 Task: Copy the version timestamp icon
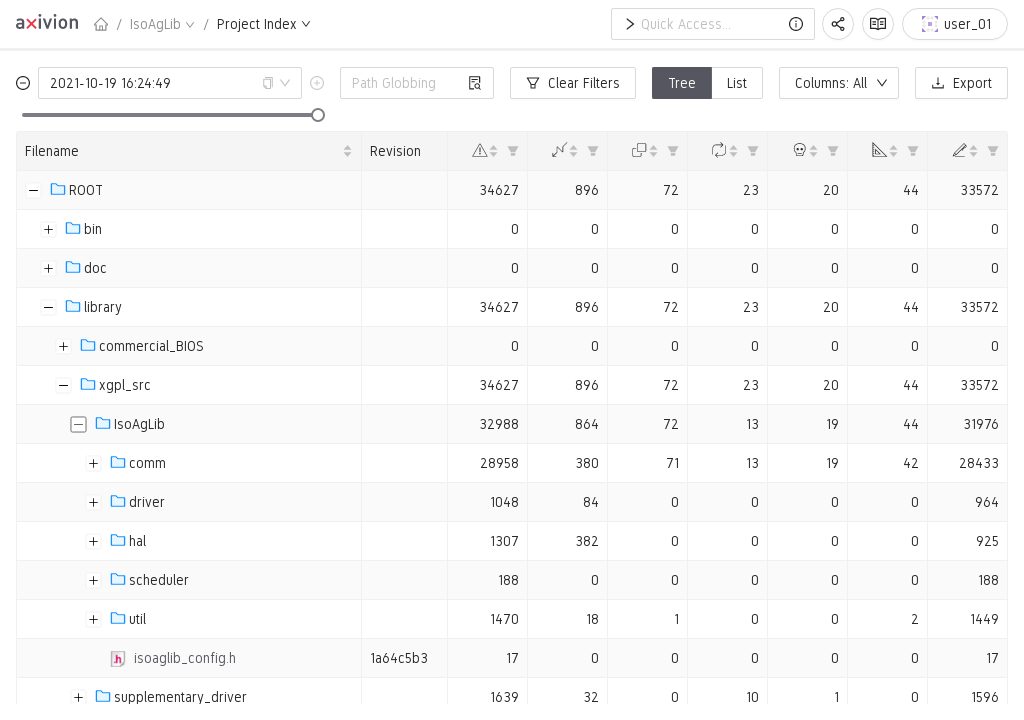[267, 83]
